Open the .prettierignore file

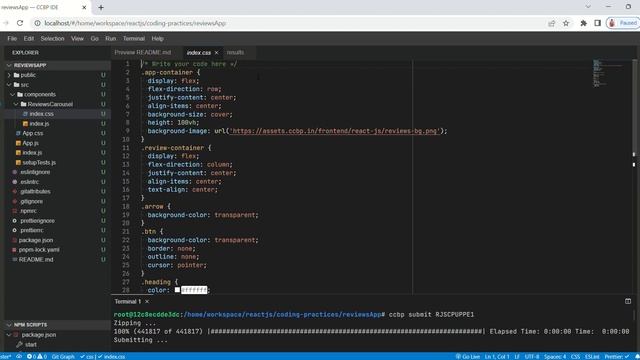37,221
